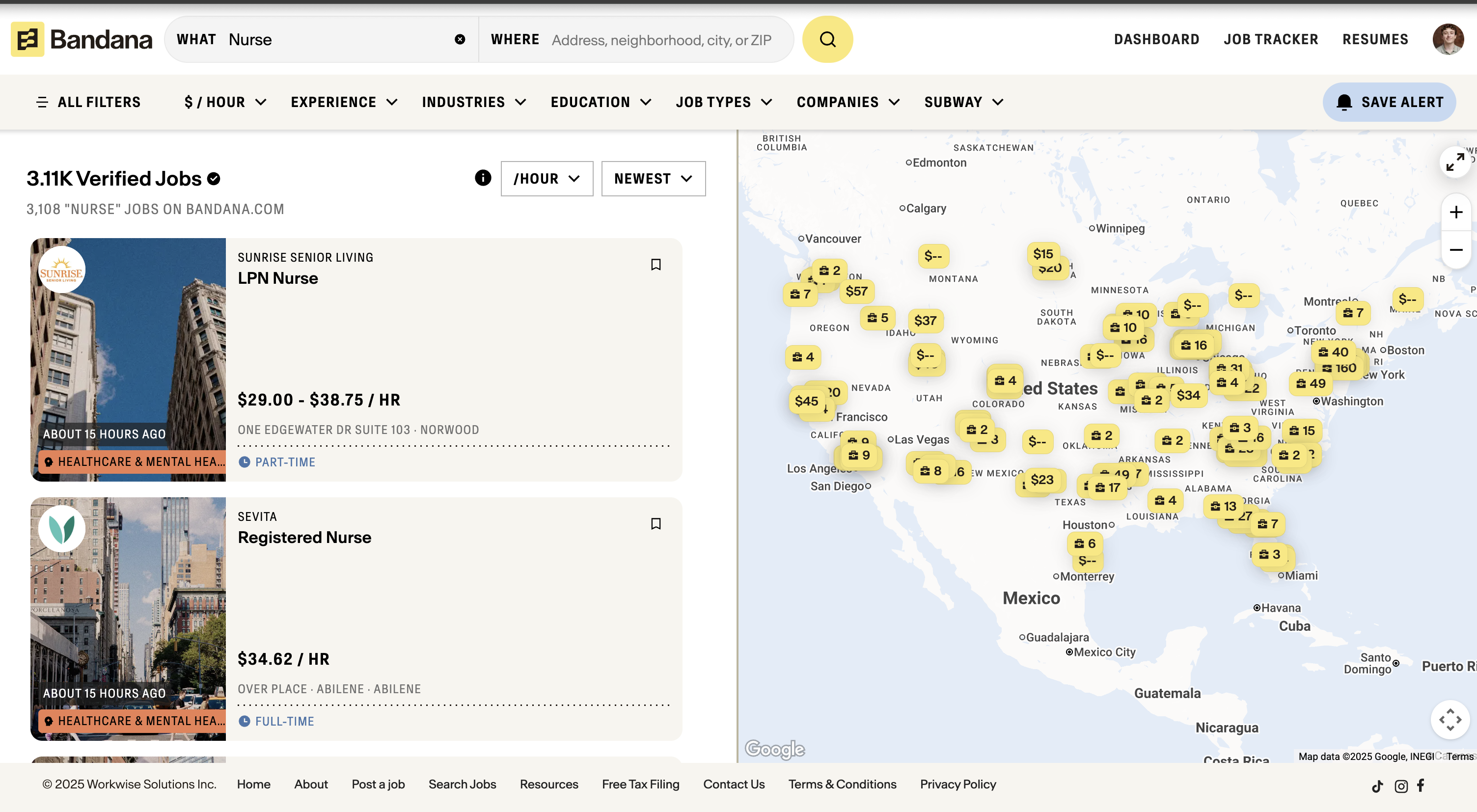Click the info icon beside /HOUR

(x=483, y=178)
